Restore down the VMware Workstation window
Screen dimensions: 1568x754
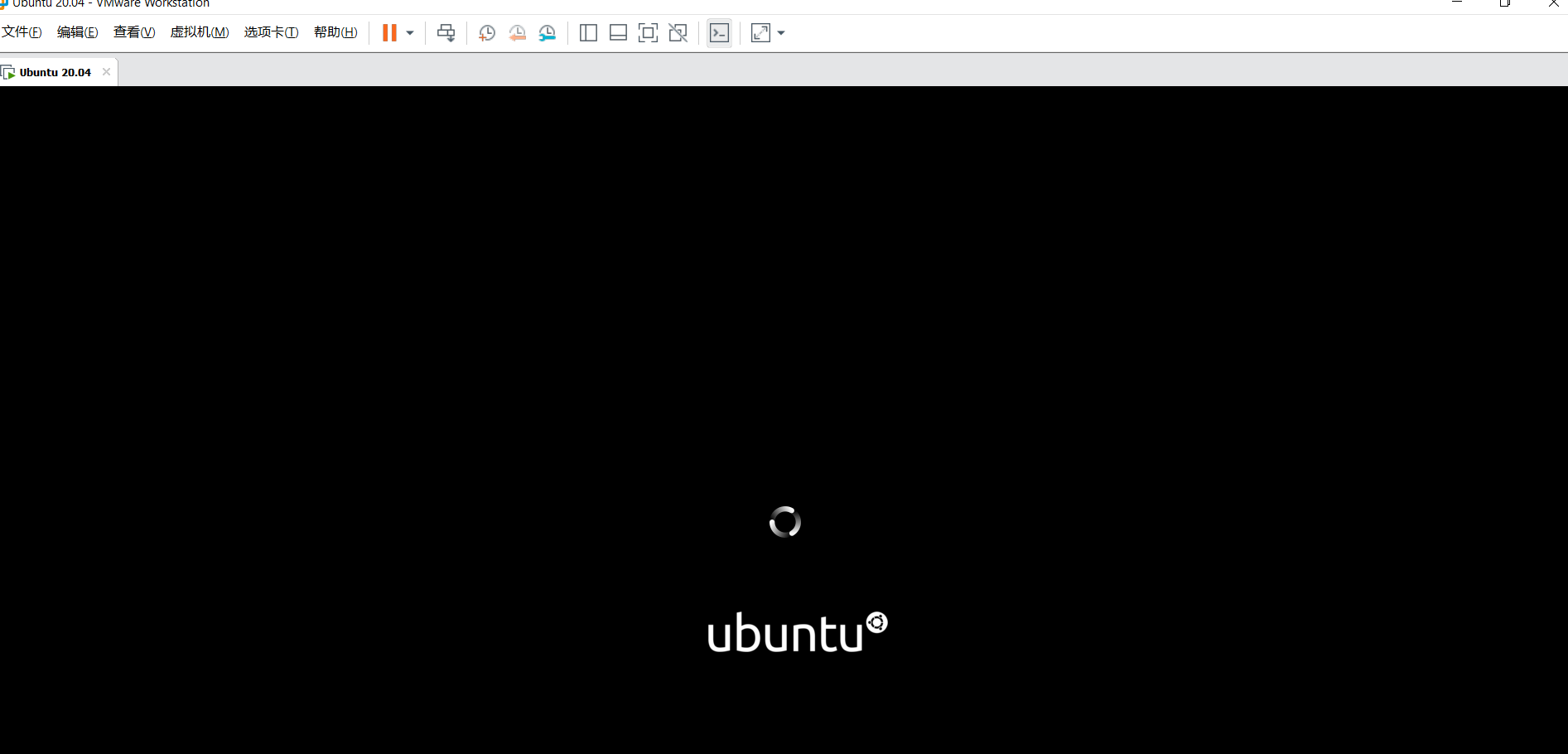tap(1505, 3)
